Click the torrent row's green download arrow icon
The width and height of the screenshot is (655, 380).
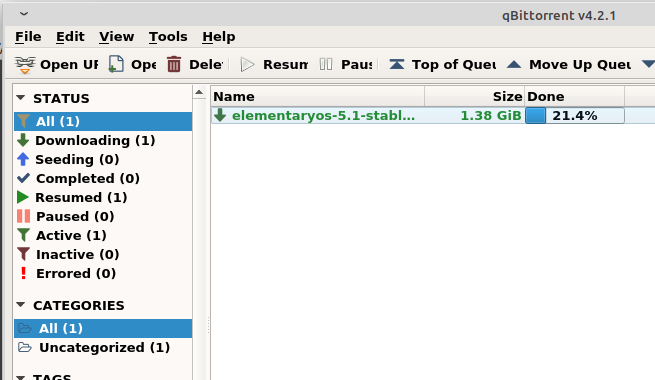[x=220, y=115]
